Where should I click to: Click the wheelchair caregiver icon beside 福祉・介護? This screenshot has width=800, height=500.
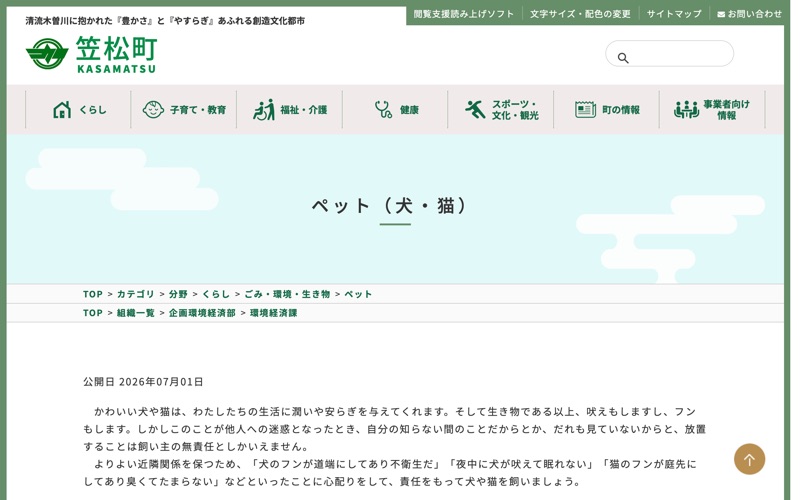coord(264,110)
